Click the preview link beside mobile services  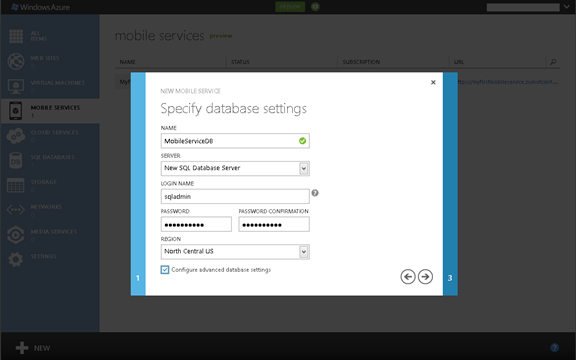[221, 36]
